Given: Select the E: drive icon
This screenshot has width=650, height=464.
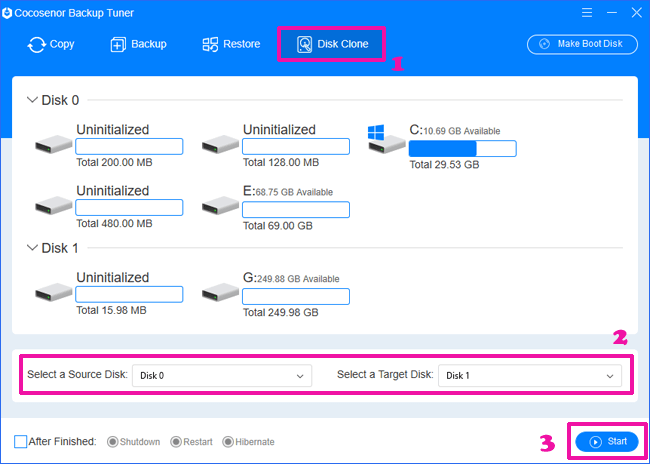Looking at the screenshot, I should click(220, 205).
